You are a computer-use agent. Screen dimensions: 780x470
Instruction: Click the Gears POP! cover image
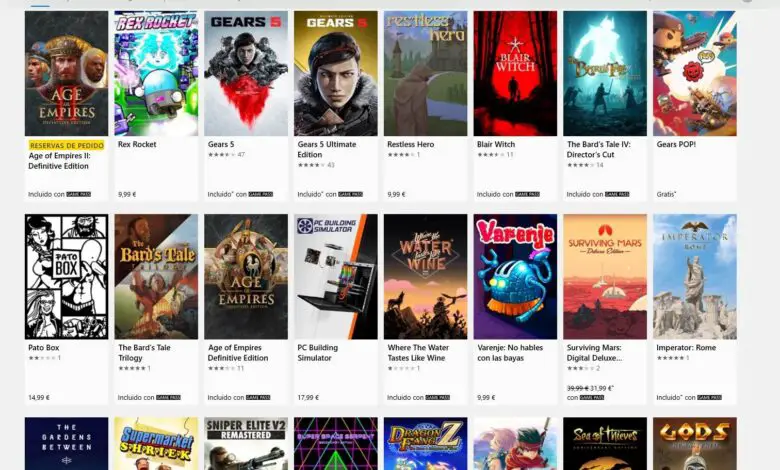click(x=695, y=73)
